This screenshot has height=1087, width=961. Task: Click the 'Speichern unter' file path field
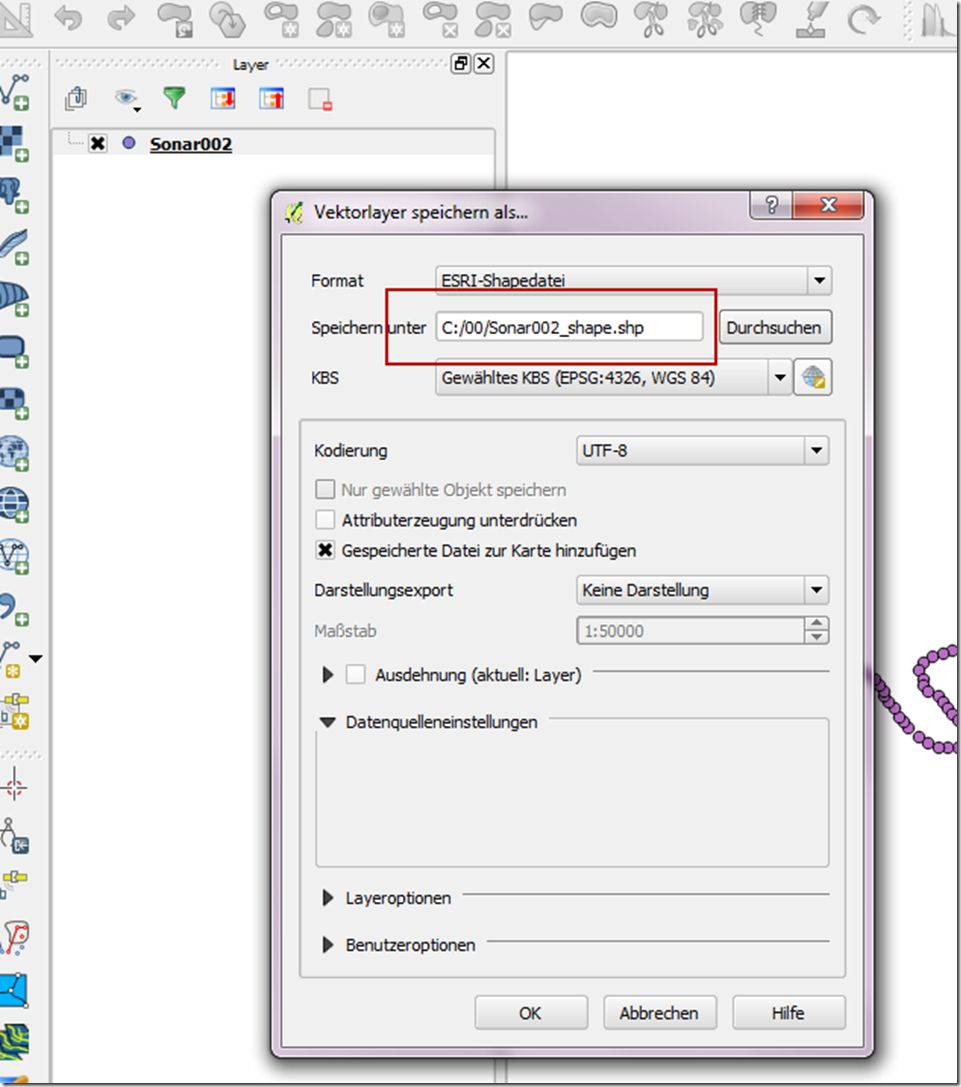(568, 327)
